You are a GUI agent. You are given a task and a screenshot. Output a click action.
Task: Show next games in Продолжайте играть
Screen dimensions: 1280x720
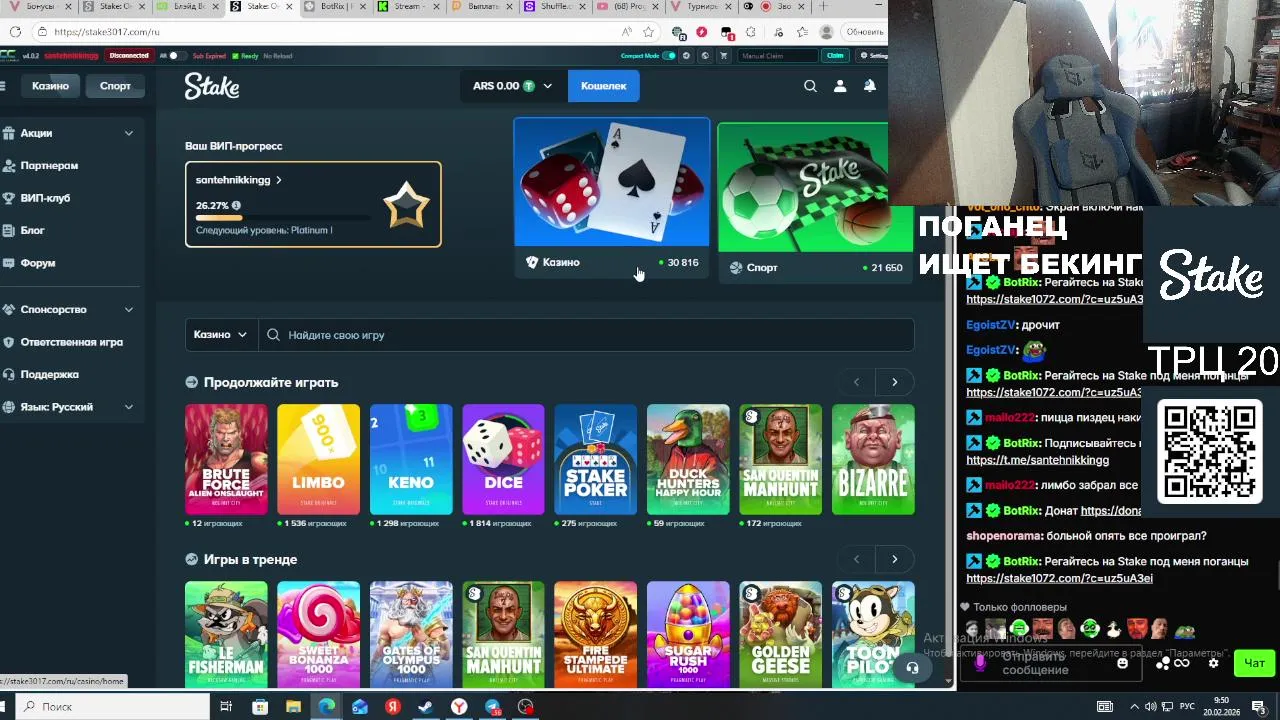[895, 382]
